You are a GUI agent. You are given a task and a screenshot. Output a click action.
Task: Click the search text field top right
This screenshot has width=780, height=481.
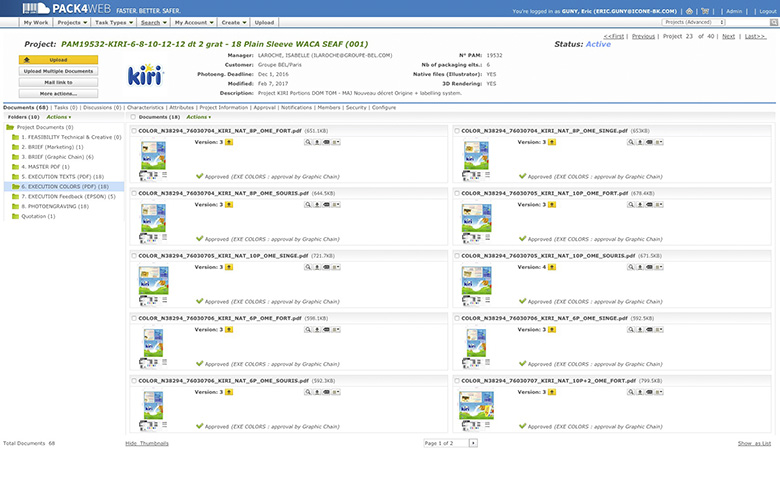748,22
